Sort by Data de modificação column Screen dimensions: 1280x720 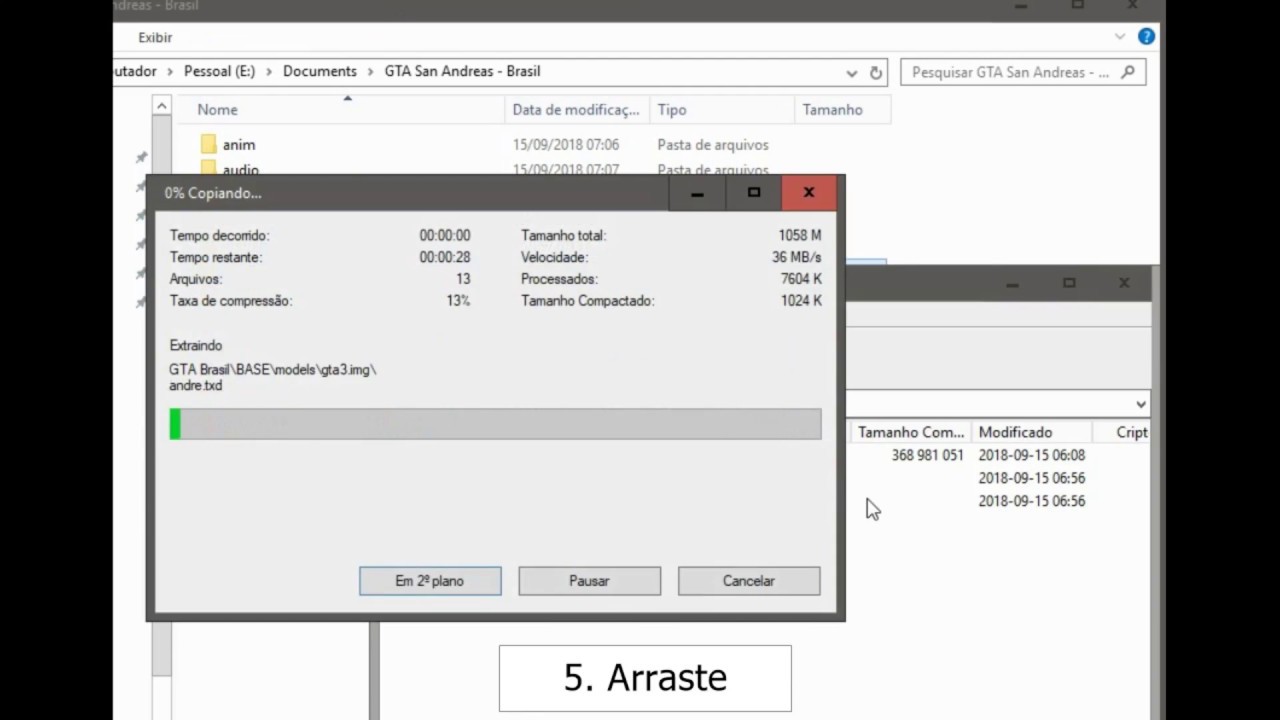[576, 110]
